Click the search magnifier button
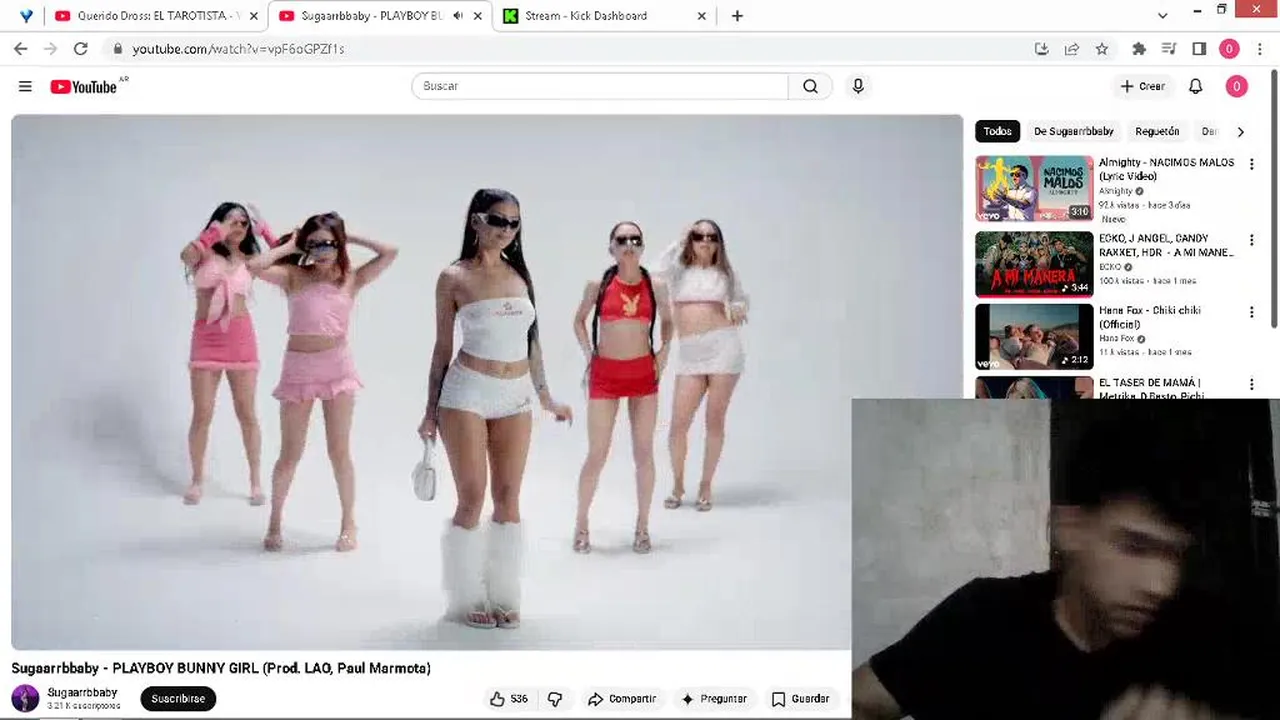1280x720 pixels. pyautogui.click(x=810, y=86)
